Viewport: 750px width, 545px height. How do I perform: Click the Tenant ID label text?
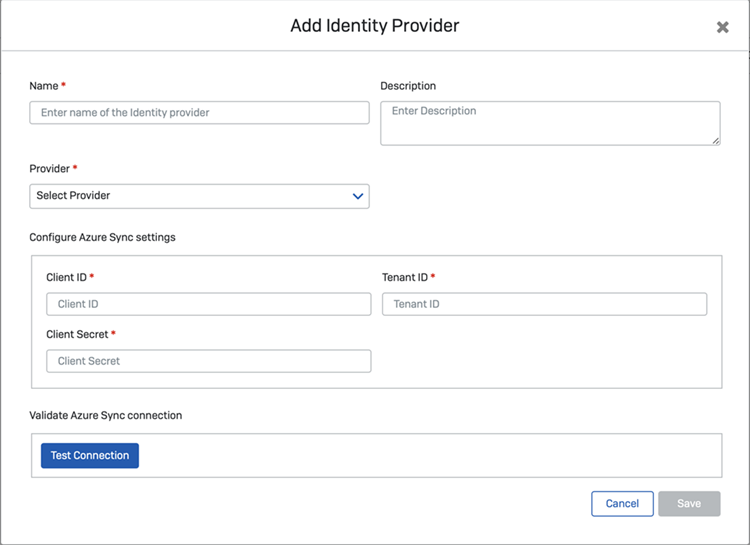click(x=404, y=277)
